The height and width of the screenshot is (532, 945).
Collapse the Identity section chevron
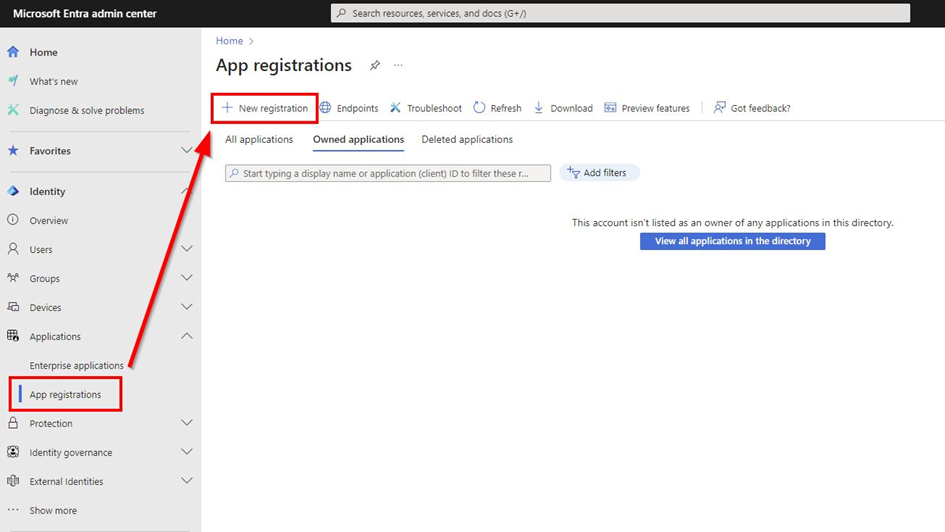(x=187, y=191)
